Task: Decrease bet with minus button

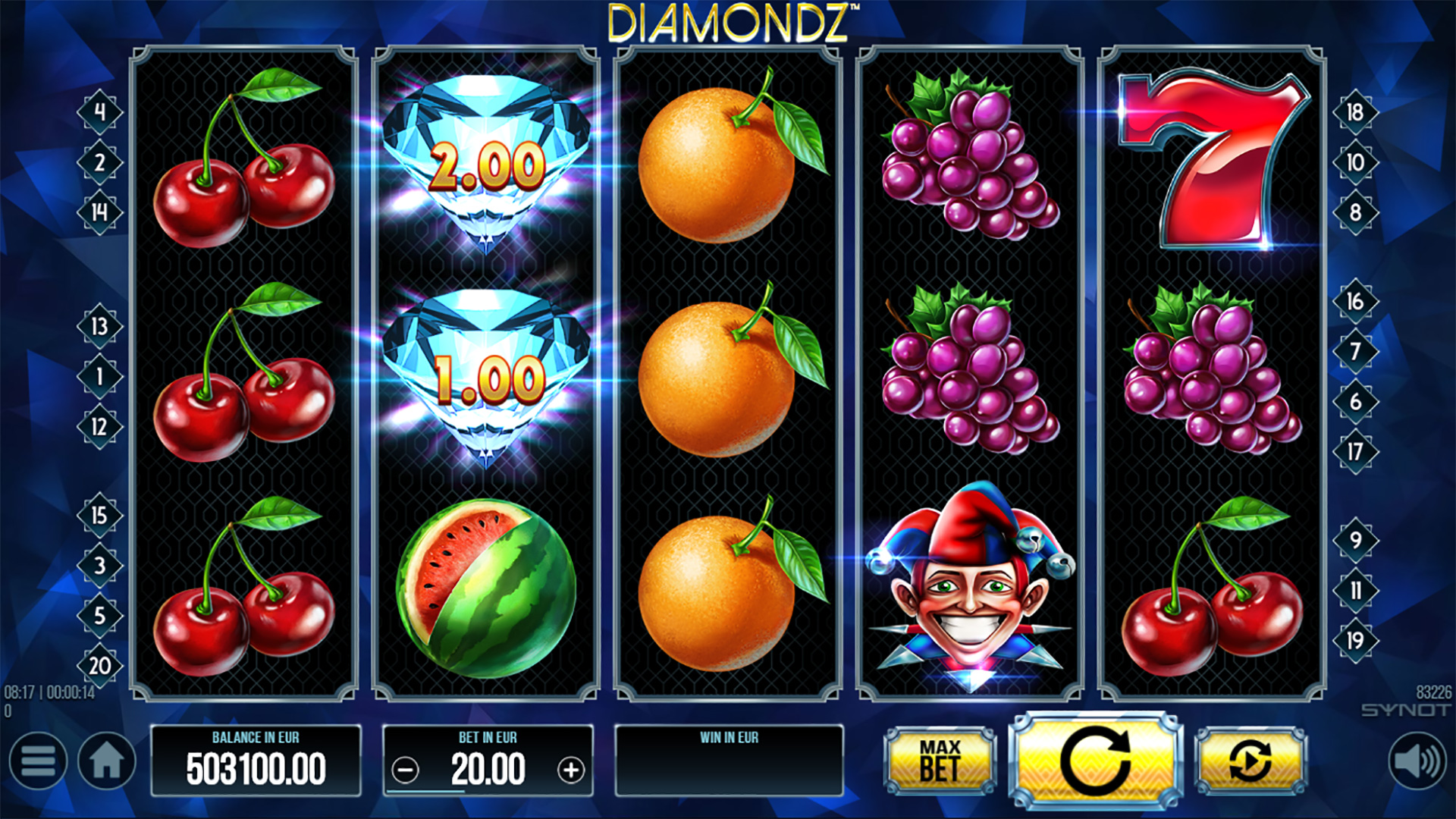Action: [x=405, y=770]
